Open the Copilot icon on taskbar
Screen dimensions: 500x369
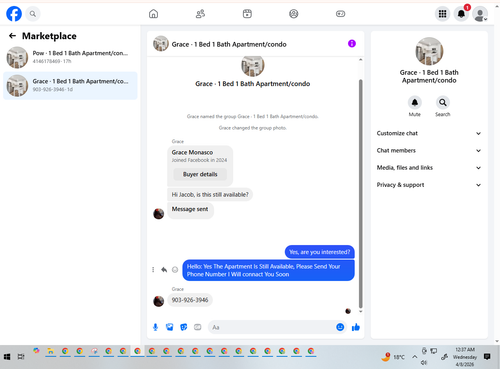pyautogui.click(x=36, y=351)
